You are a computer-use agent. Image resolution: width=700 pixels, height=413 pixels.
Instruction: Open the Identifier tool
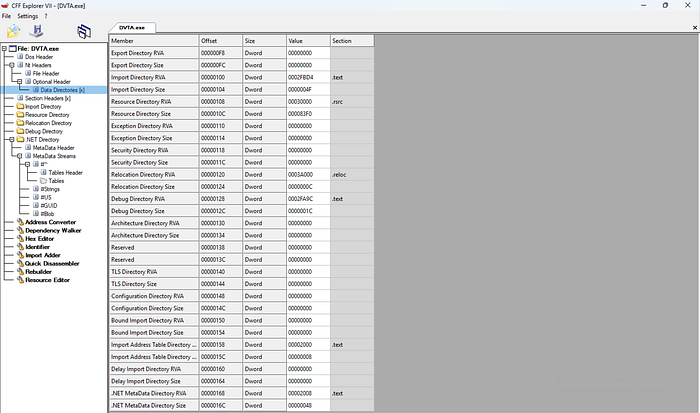38,247
